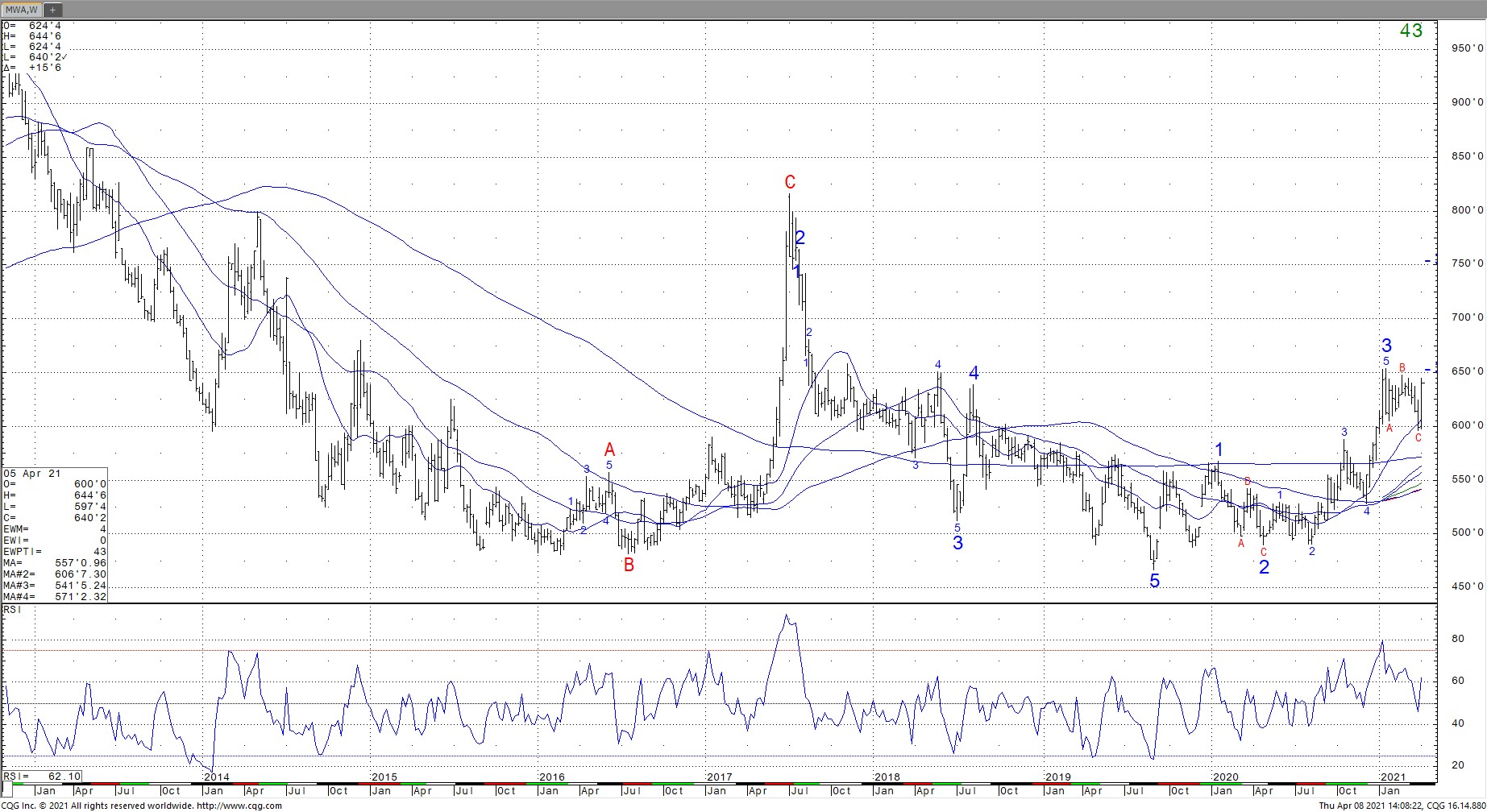Select the MWA,W chart tab
Image resolution: width=1487 pixels, height=812 pixels.
20,10
